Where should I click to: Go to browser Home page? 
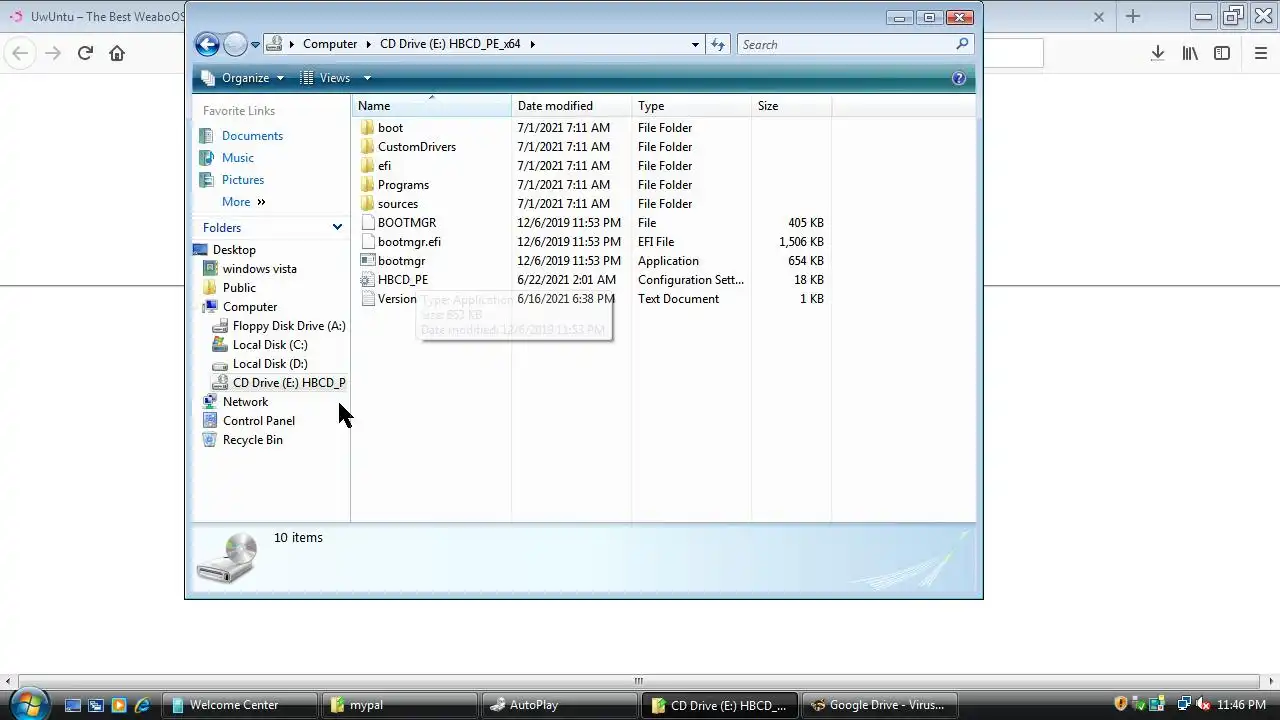(x=117, y=53)
